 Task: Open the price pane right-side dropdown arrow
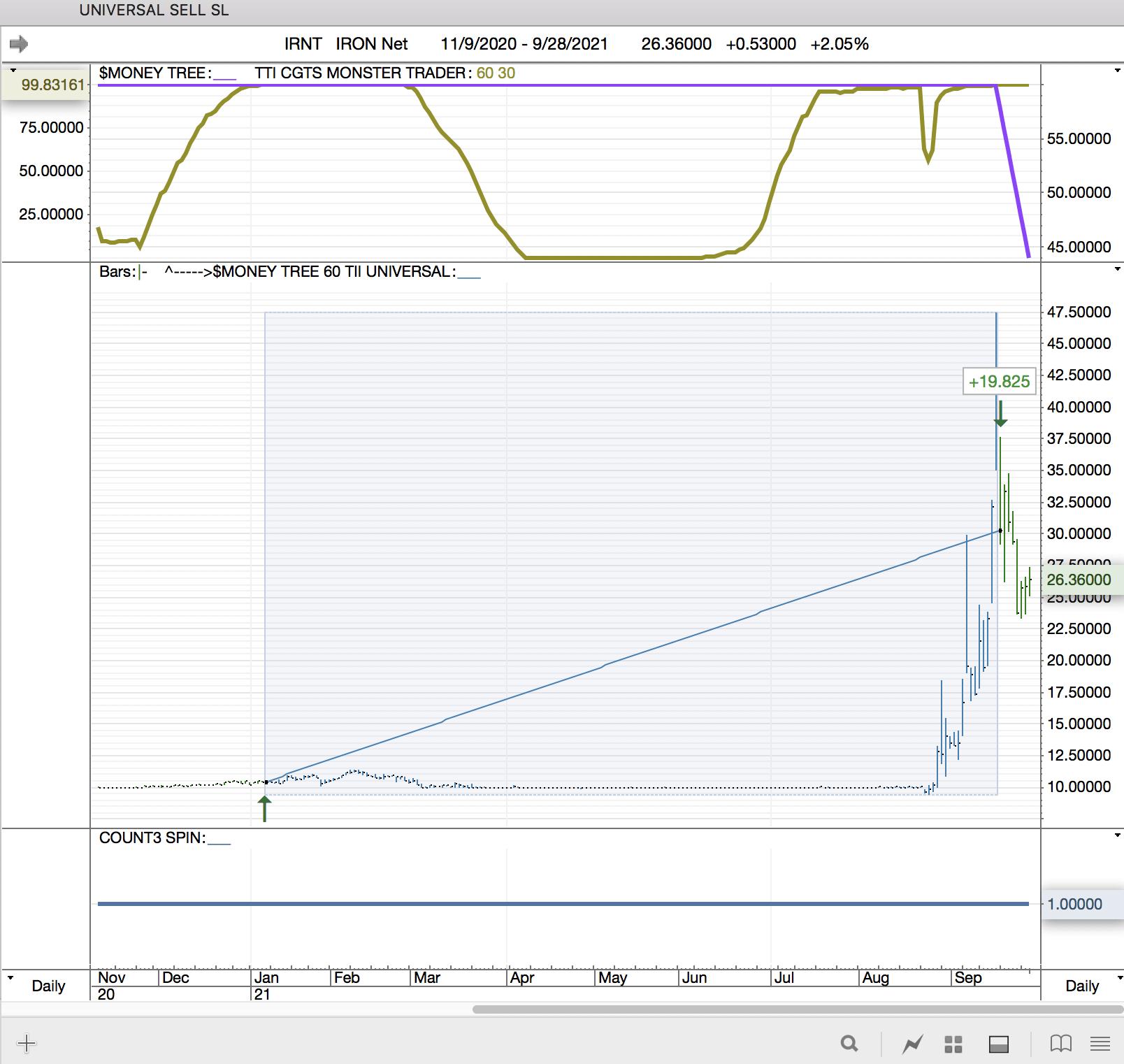[1117, 269]
